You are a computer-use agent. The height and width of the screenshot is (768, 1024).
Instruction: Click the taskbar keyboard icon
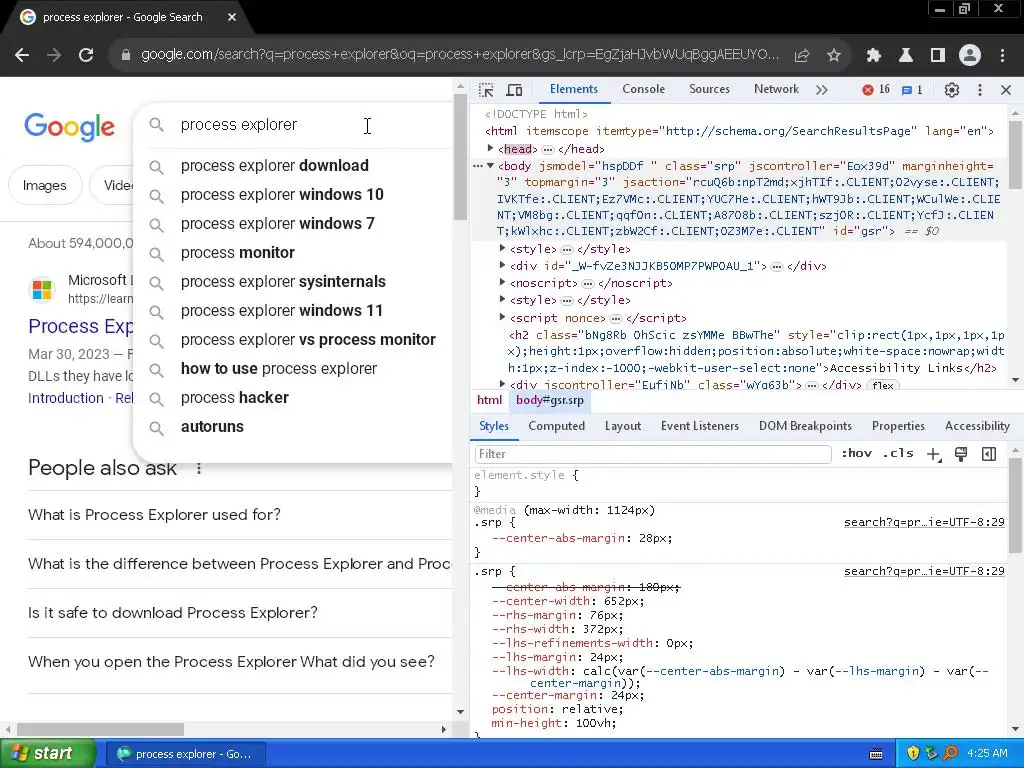[x=876, y=754]
